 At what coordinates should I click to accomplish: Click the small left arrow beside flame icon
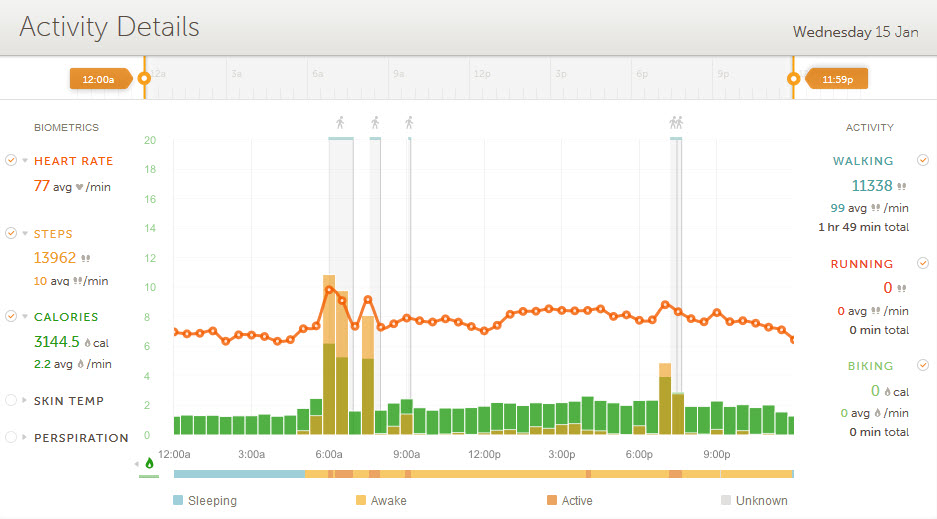pyautogui.click(x=137, y=464)
